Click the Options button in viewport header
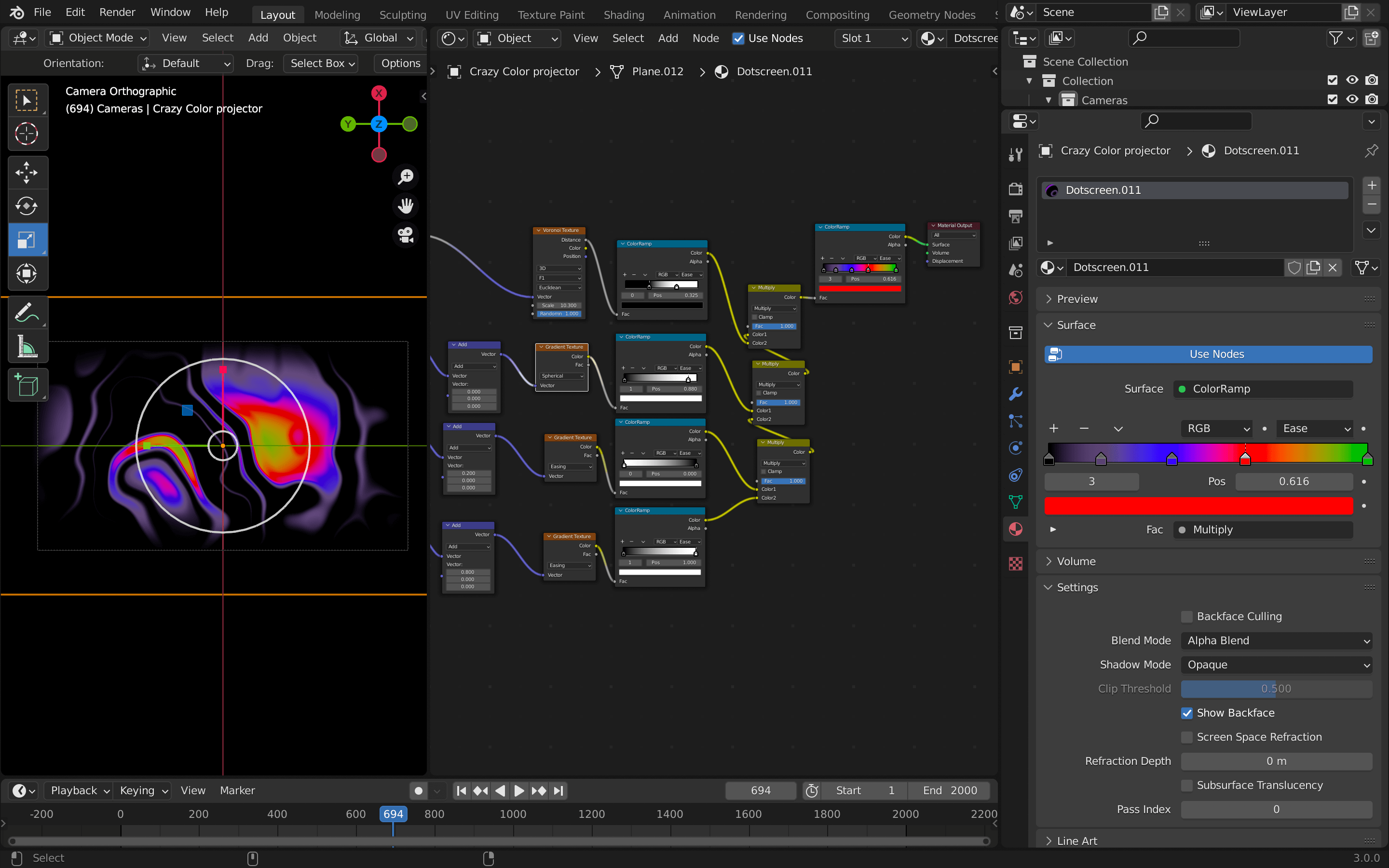This screenshot has width=1389, height=868. point(401,63)
